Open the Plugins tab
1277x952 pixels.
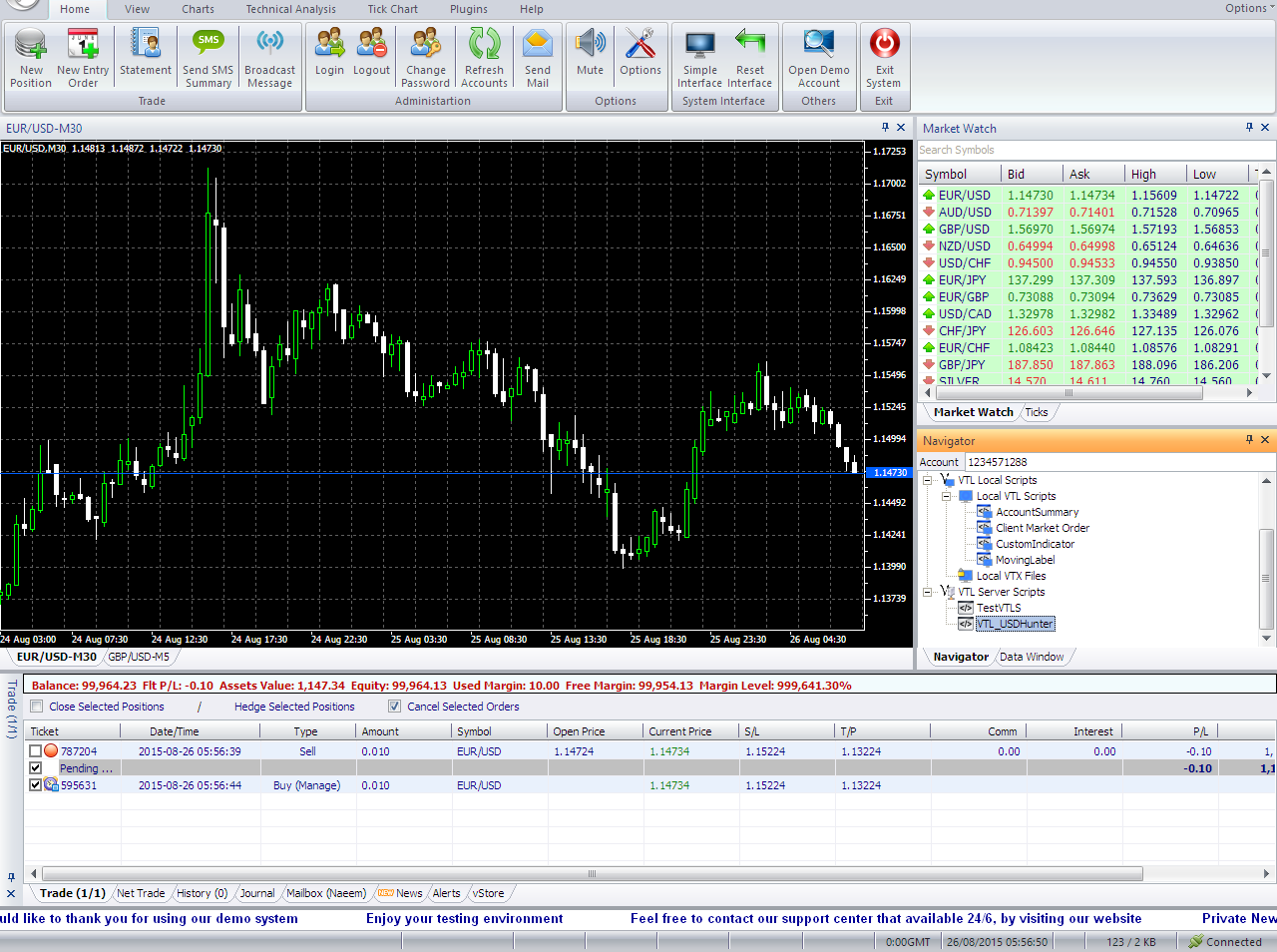coord(468,9)
